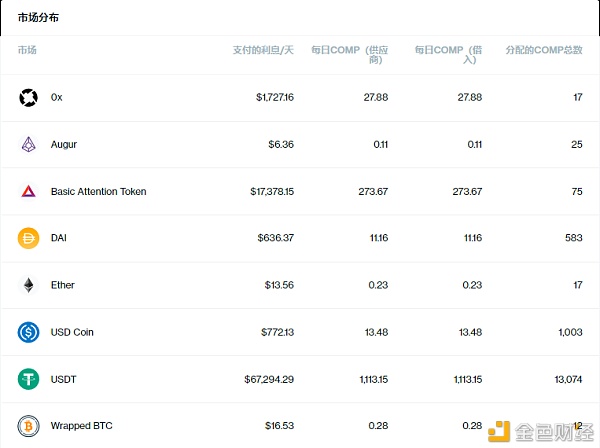
Task: Select BAT borrow COMP value 273.67
Action: [x=467, y=191]
